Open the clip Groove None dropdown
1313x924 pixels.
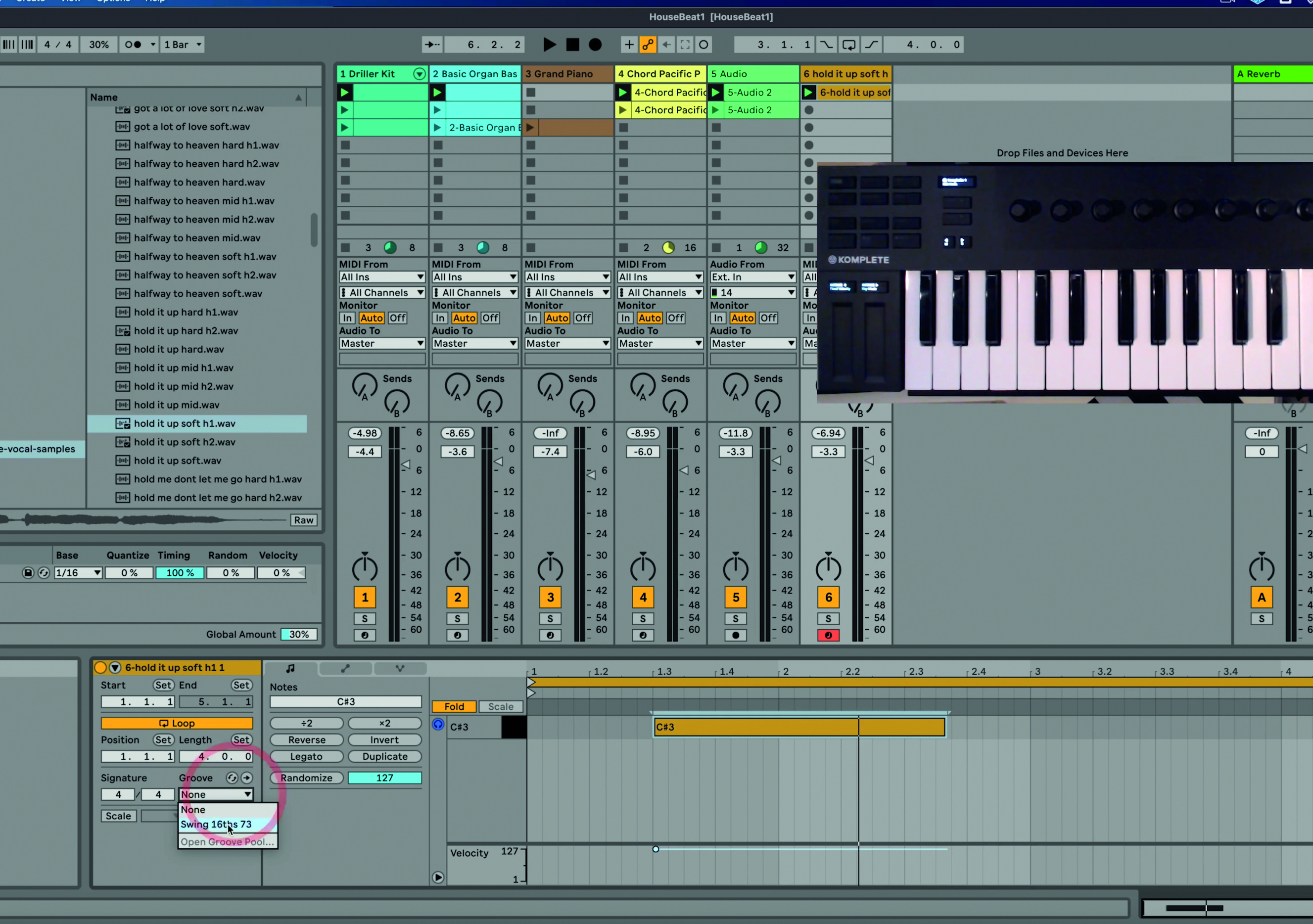click(x=216, y=794)
